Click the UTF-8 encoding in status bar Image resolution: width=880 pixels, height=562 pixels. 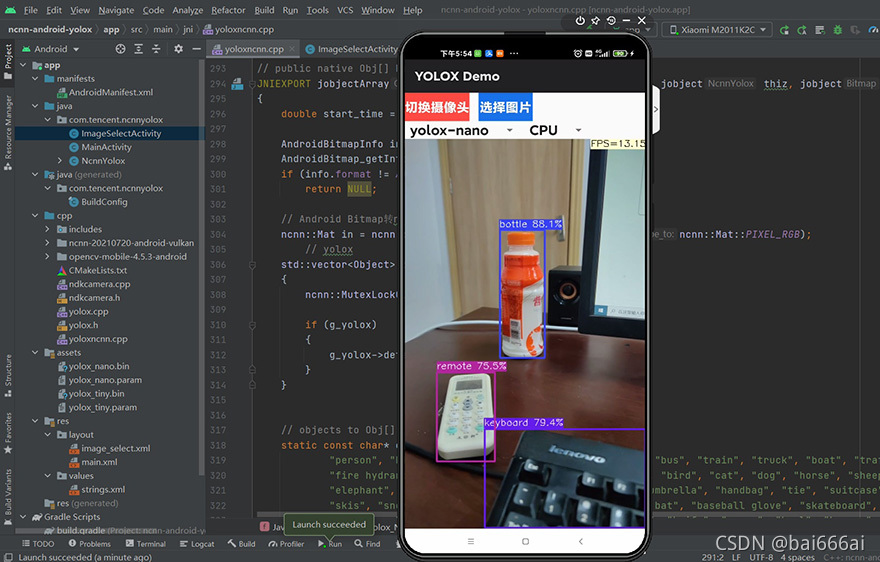762,557
